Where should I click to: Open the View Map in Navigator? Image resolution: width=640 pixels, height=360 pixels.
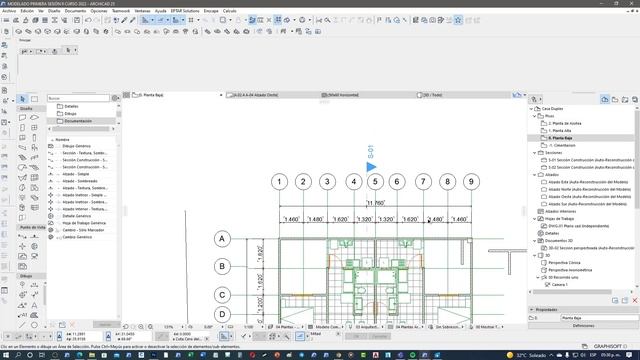615,99
